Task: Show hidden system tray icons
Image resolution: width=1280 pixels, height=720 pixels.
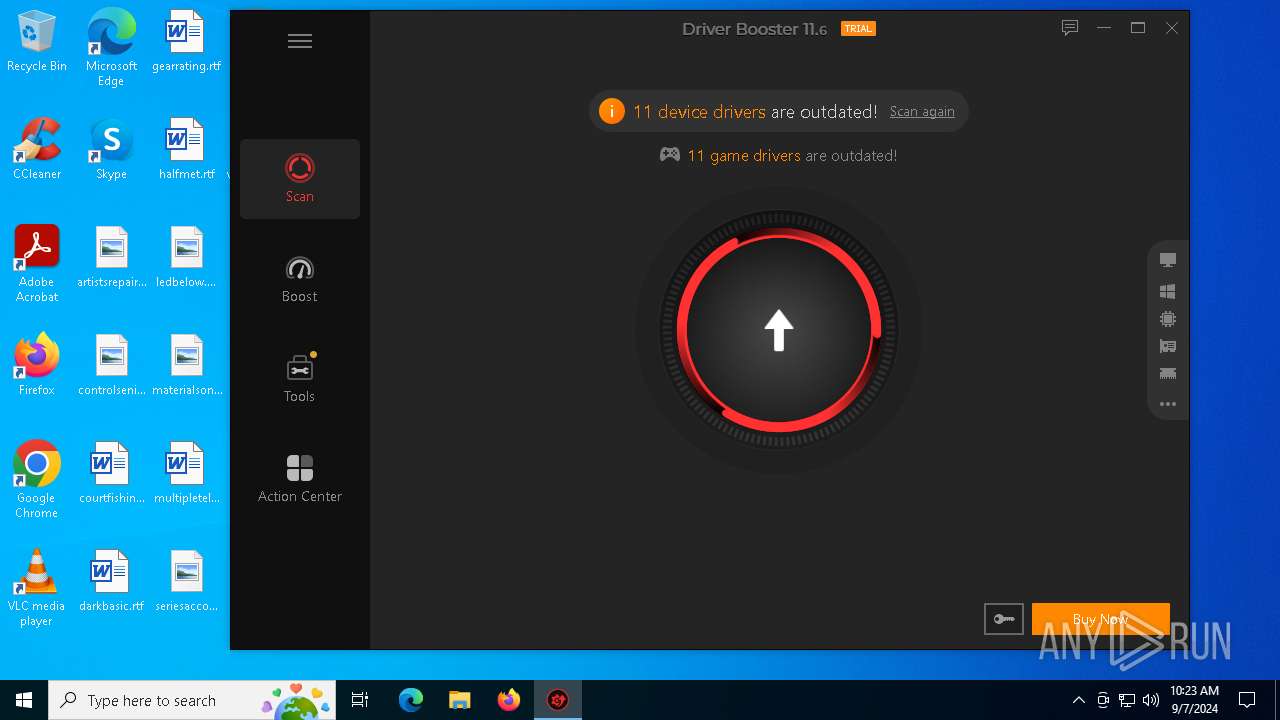Action: (x=1078, y=700)
